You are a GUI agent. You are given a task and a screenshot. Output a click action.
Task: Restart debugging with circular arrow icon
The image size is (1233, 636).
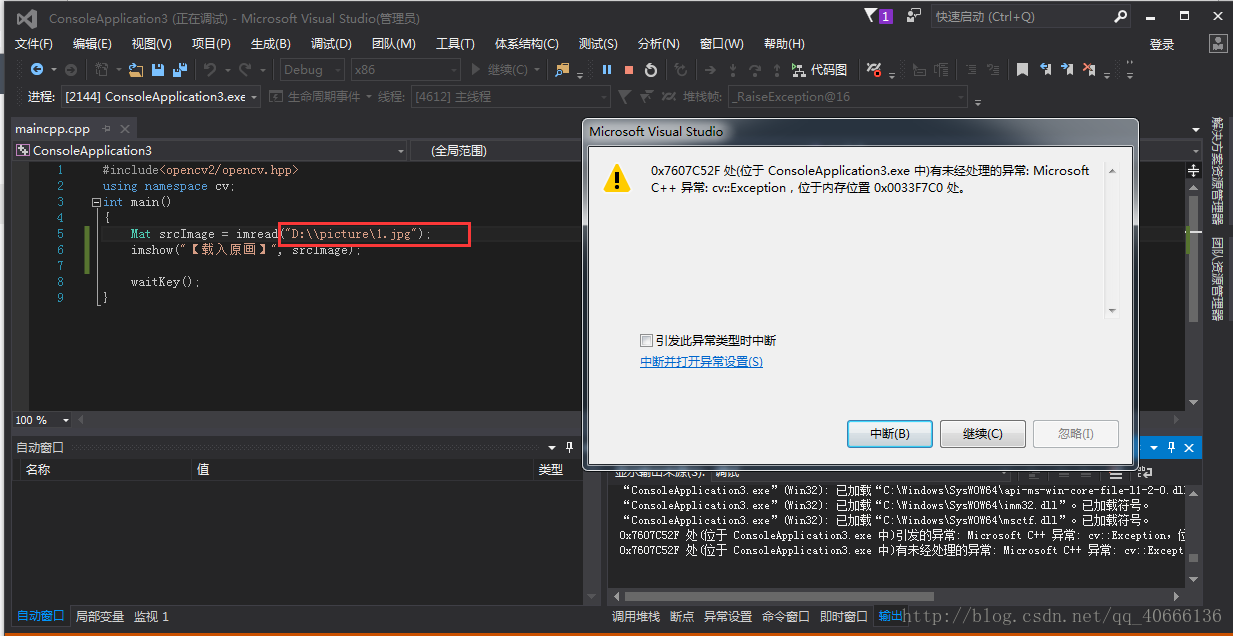(x=651, y=70)
